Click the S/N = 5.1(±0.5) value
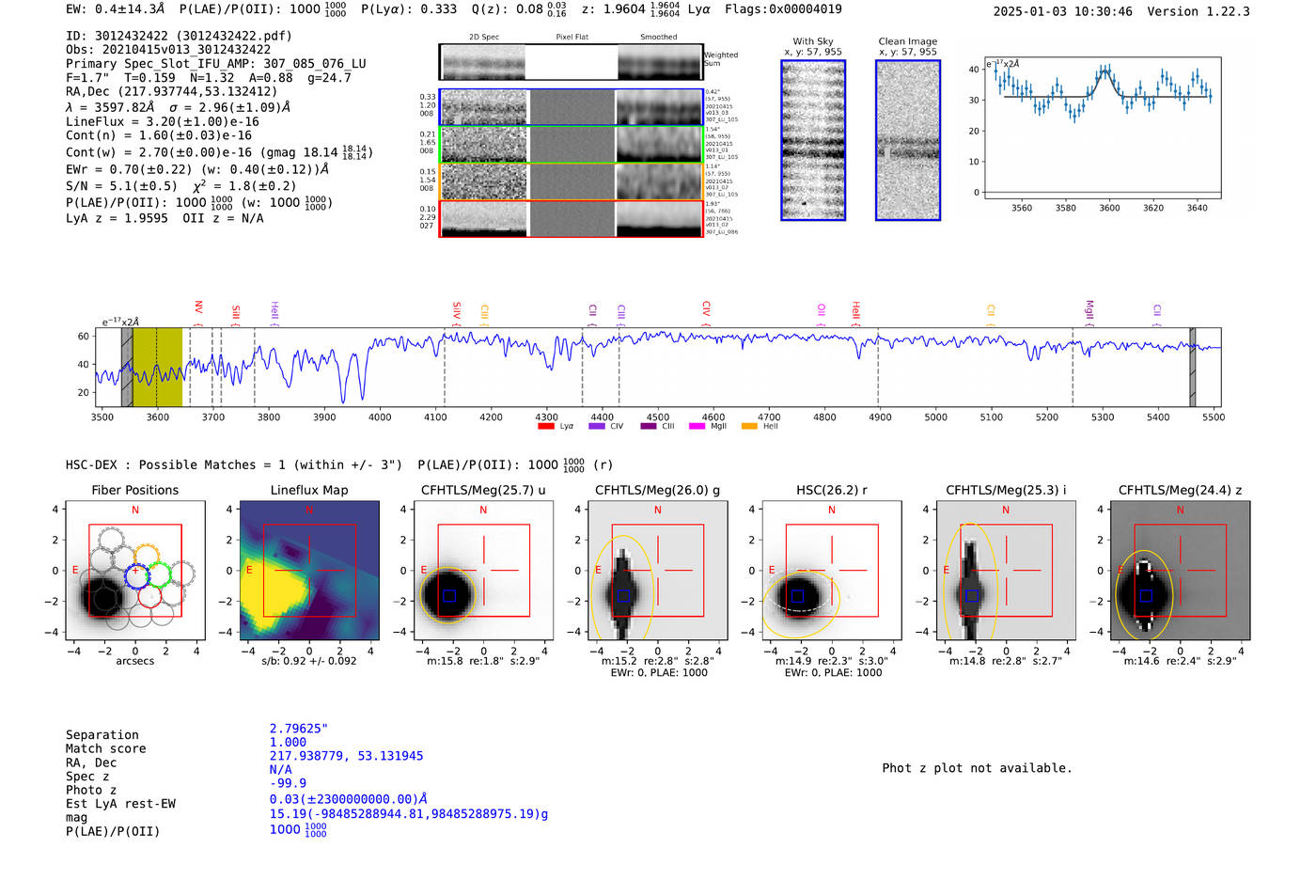1316x896 pixels. click(121, 186)
